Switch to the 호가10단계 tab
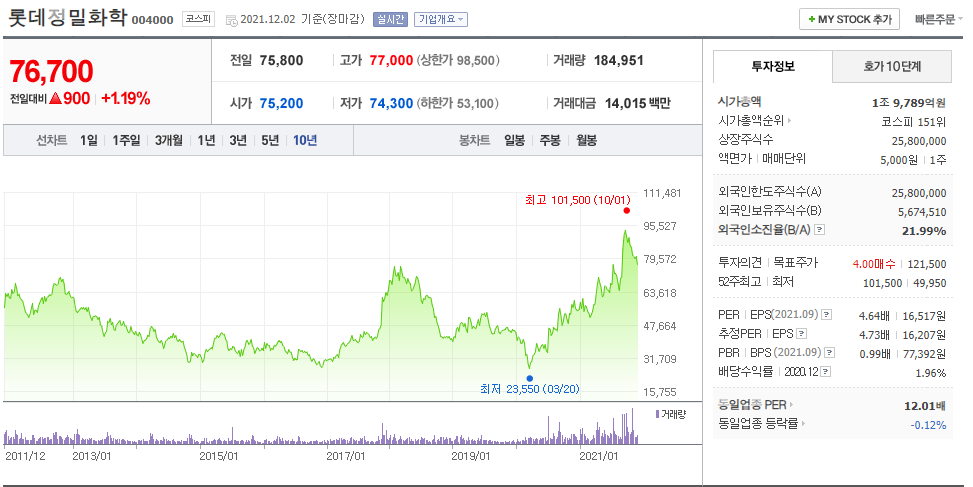The height and width of the screenshot is (487, 973). click(x=892, y=66)
